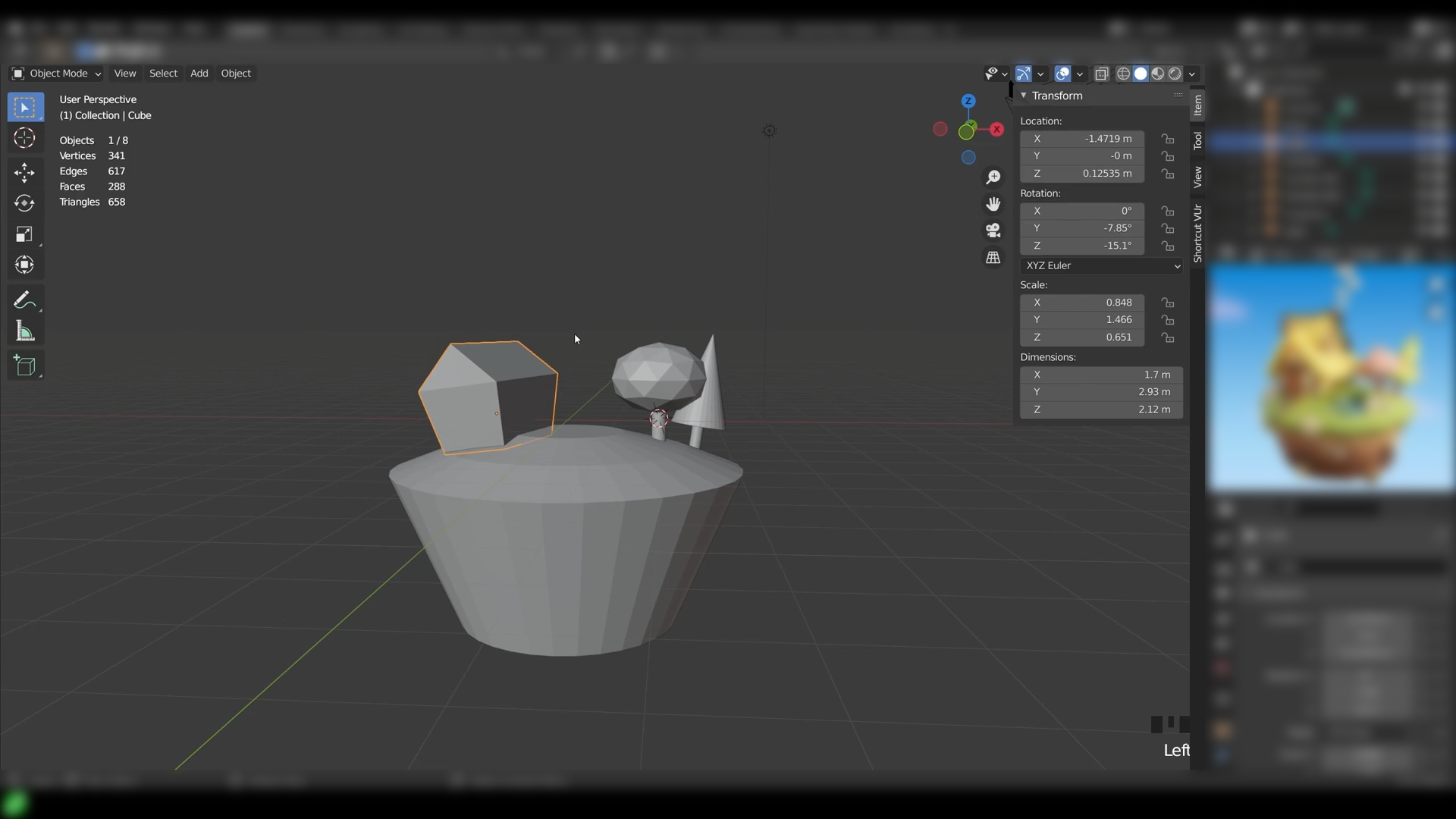Screen dimensions: 1456x819
Task: Switch to camera view via camera icon
Action: (x=993, y=230)
